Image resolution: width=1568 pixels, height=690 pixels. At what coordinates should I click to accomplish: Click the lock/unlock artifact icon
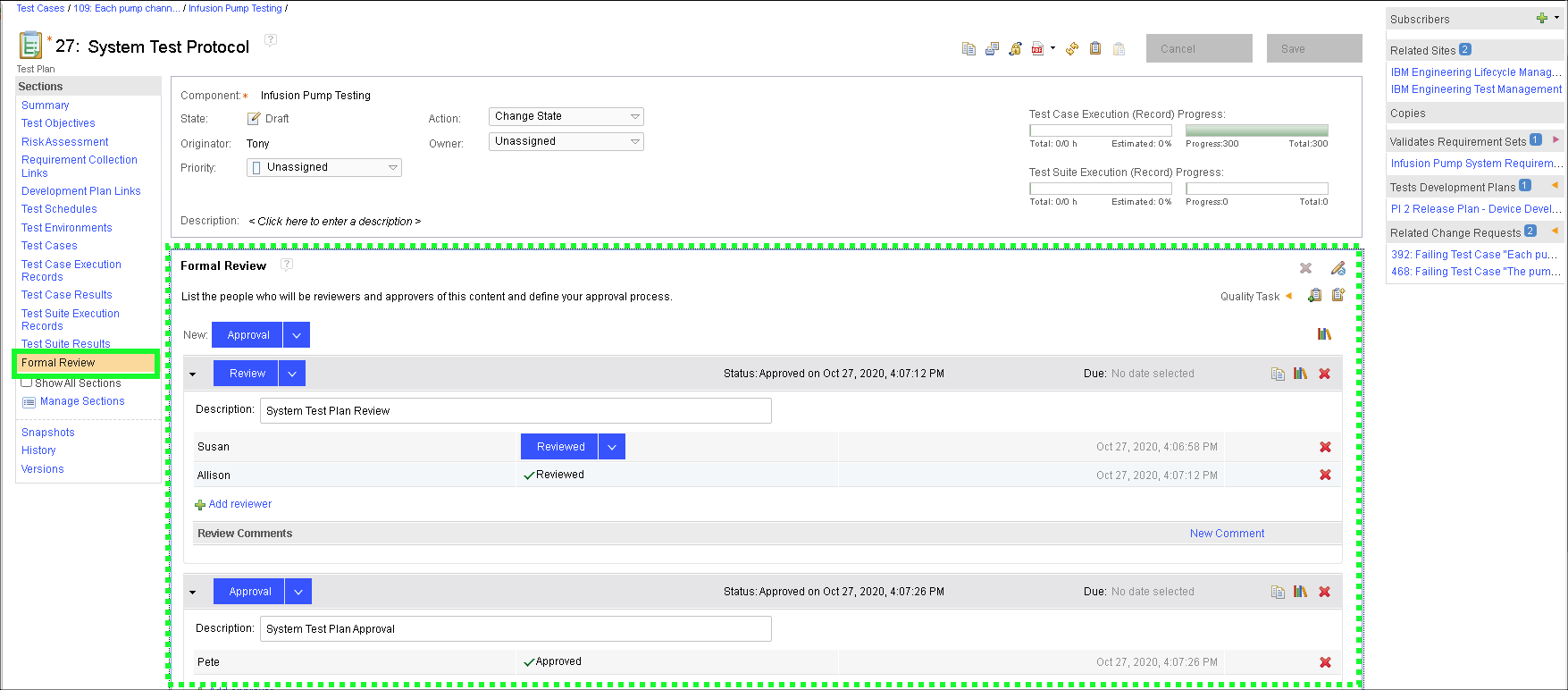1015,49
